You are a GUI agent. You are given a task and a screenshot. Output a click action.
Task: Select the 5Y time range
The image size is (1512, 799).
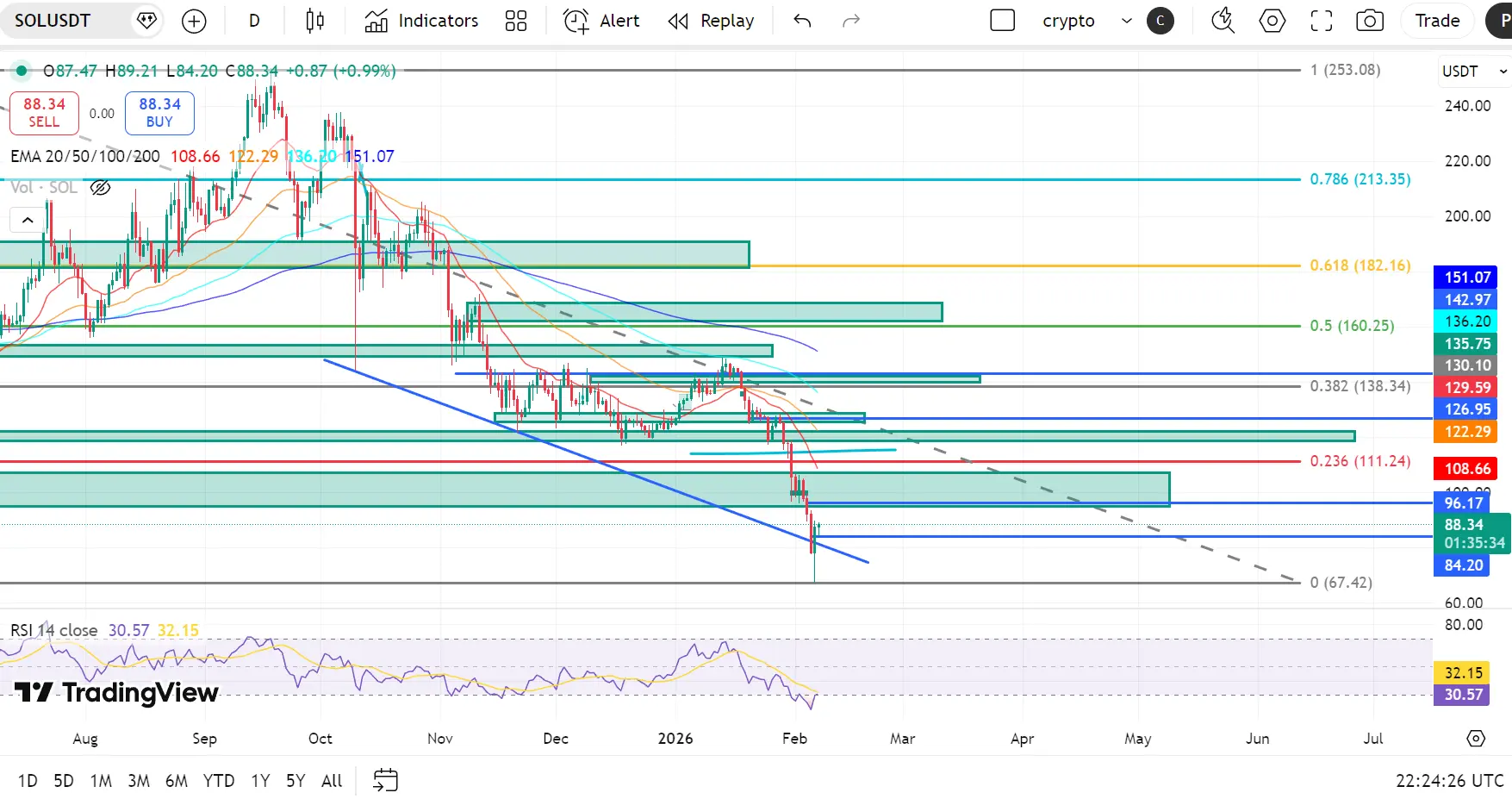pos(296,781)
